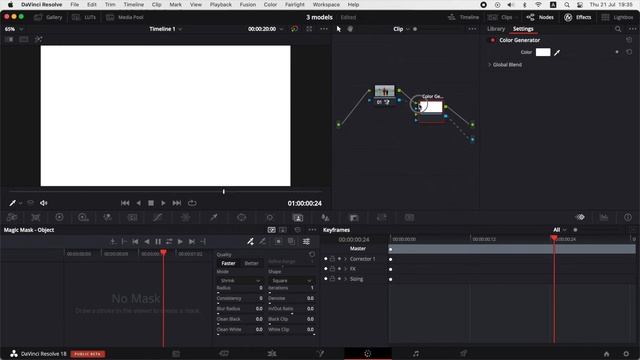Open the Key palette

(x=354, y=218)
